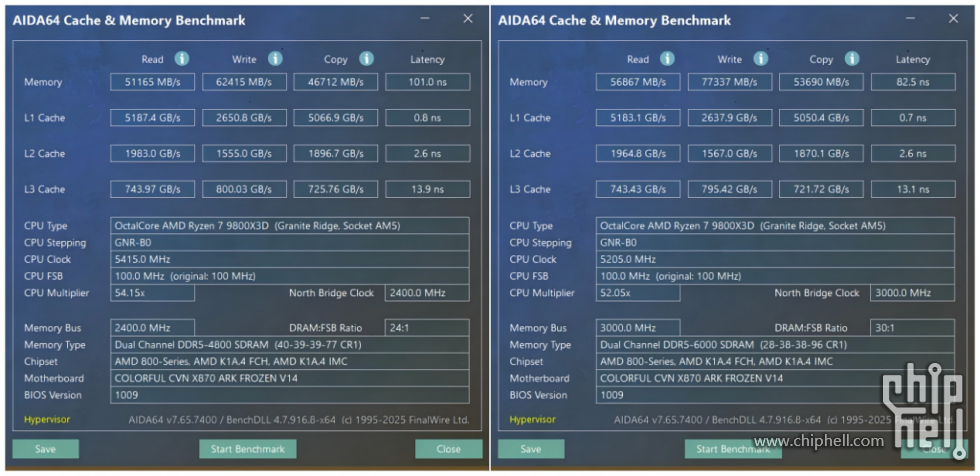
Task: Select Memory Write value 77337 MB/s
Action: point(730,82)
